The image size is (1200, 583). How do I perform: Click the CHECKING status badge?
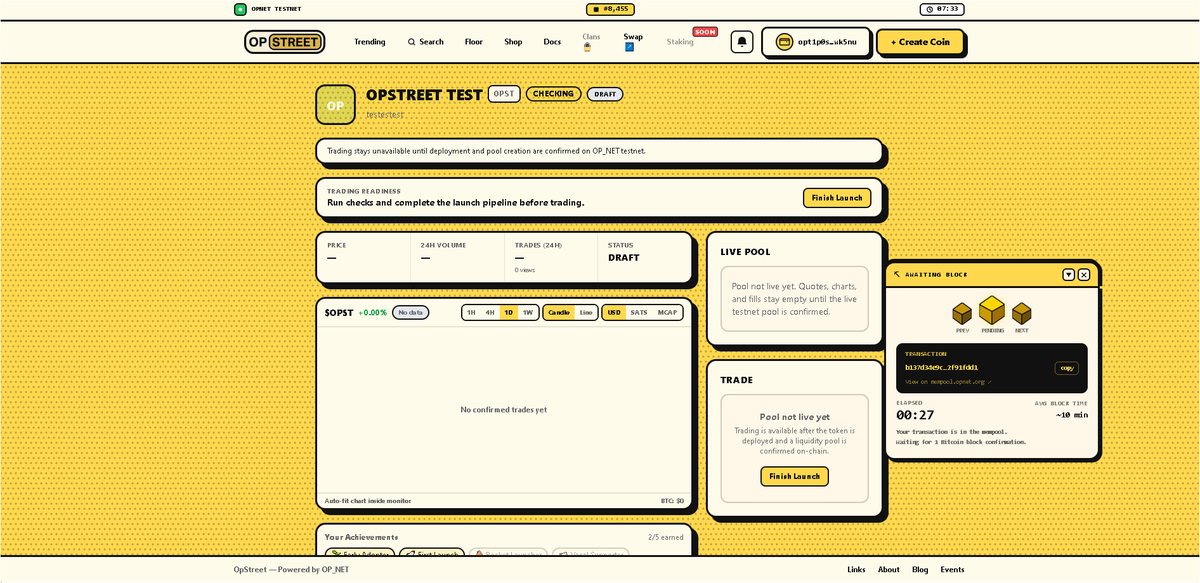pyautogui.click(x=553, y=94)
